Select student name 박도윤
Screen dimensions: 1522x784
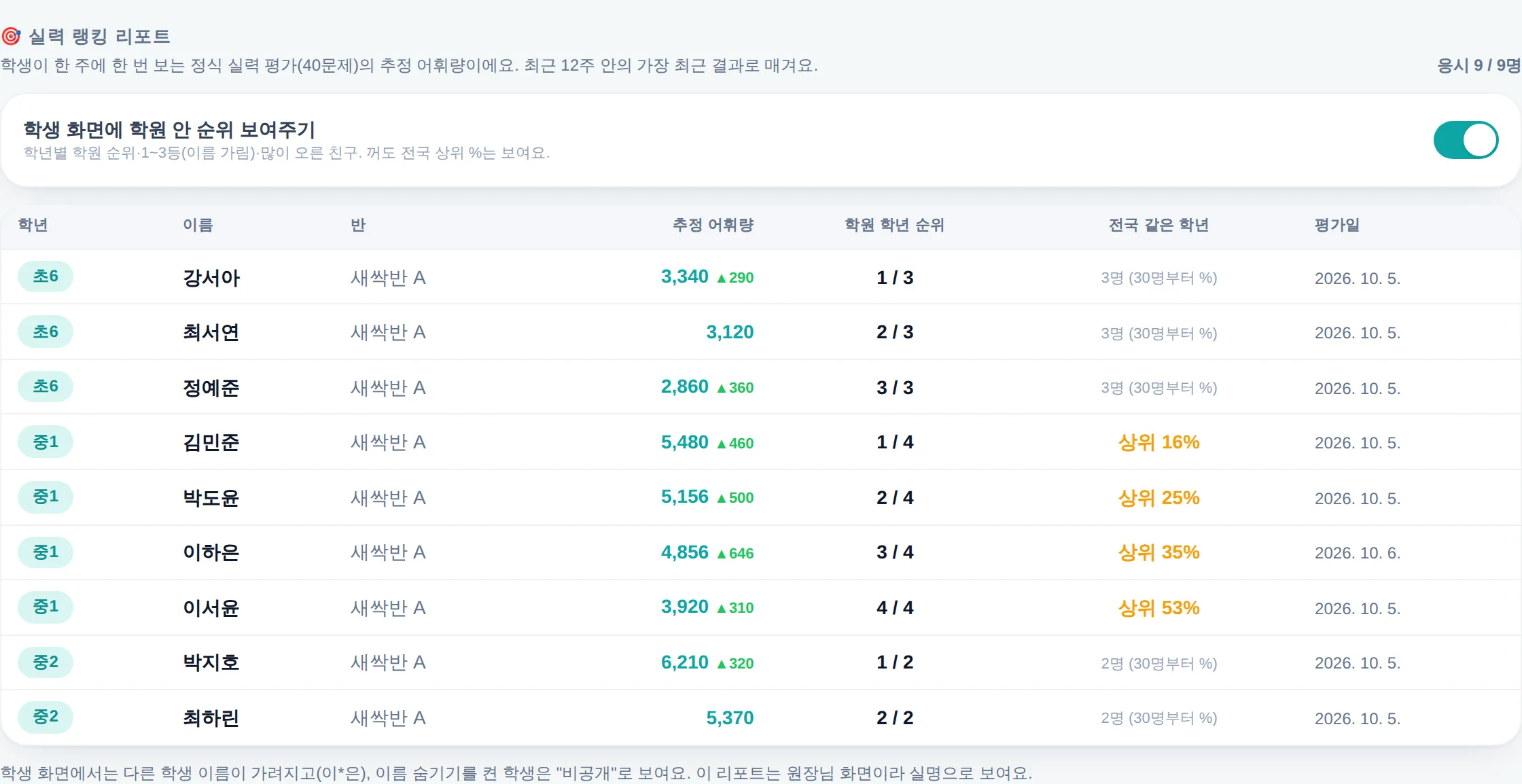click(211, 498)
